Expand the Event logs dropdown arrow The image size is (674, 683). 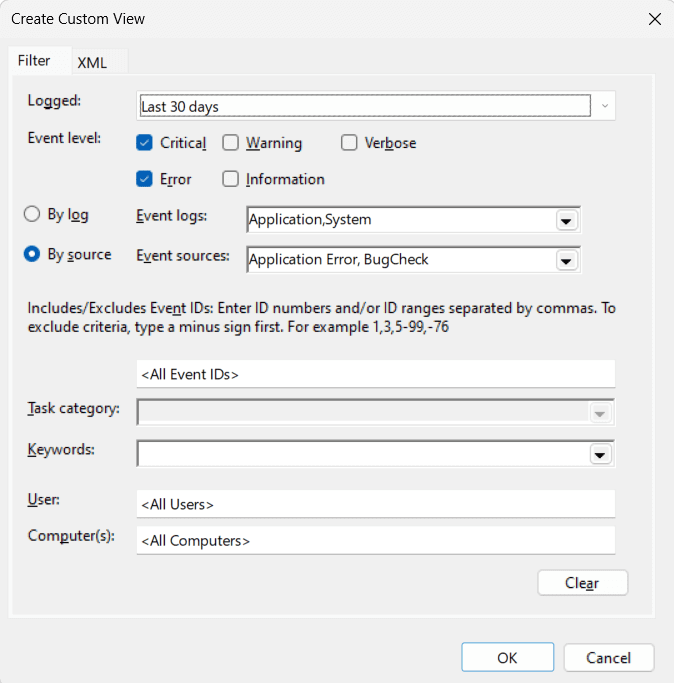(567, 220)
